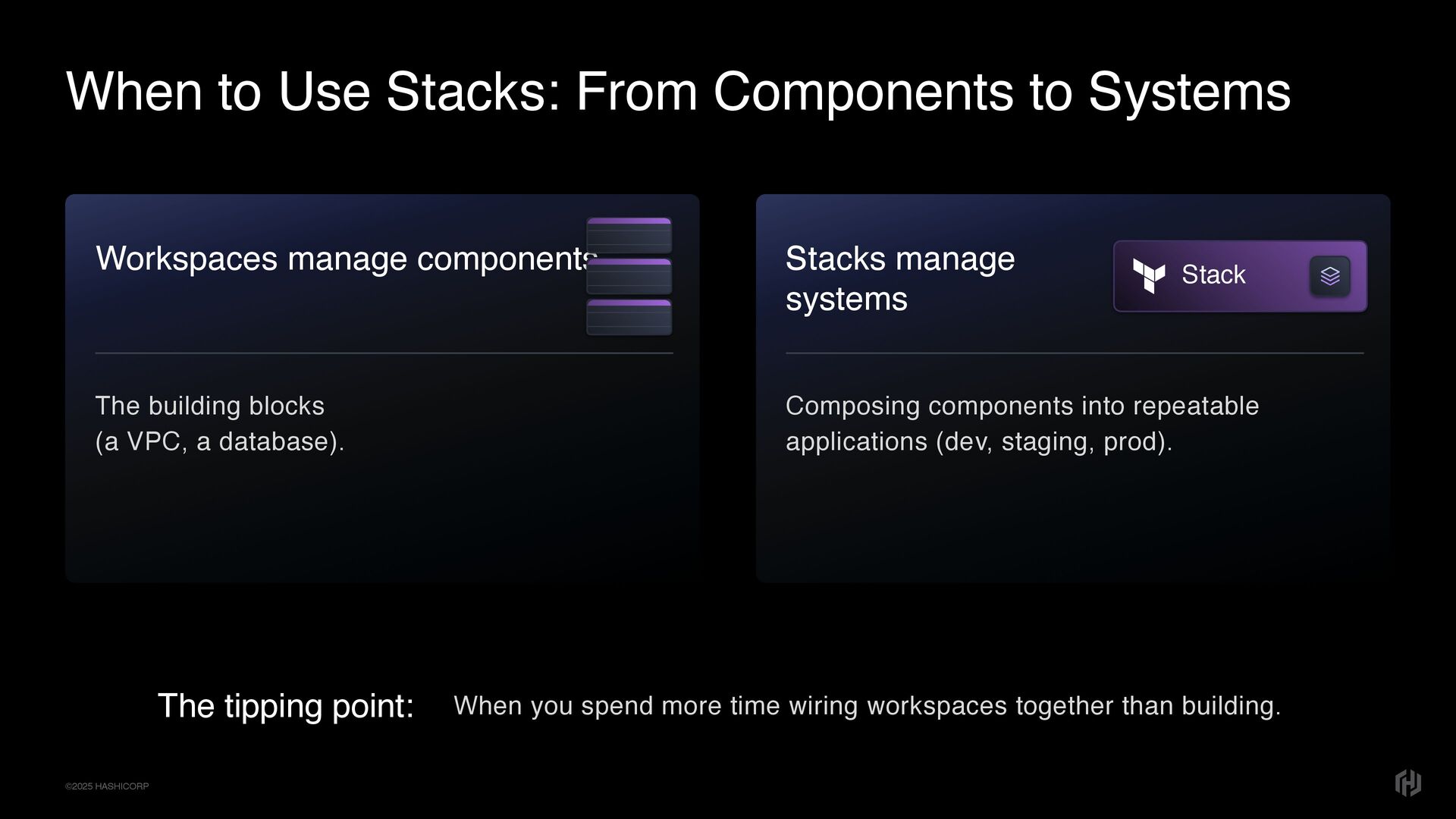The image size is (1456, 819).
Task: Click the purple Stack badge label
Action: [x=1213, y=275]
